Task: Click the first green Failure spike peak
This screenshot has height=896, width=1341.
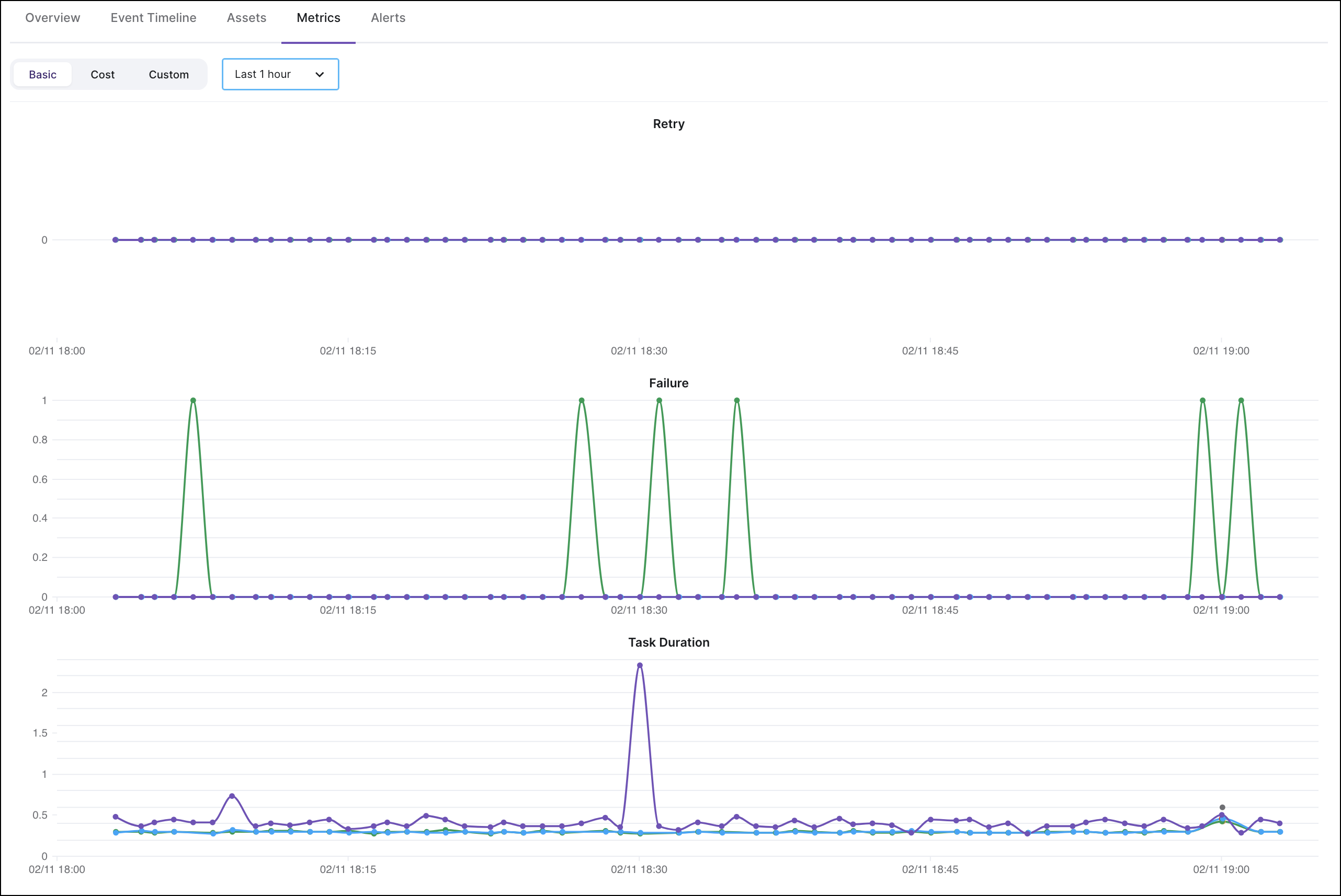Action: tap(193, 400)
